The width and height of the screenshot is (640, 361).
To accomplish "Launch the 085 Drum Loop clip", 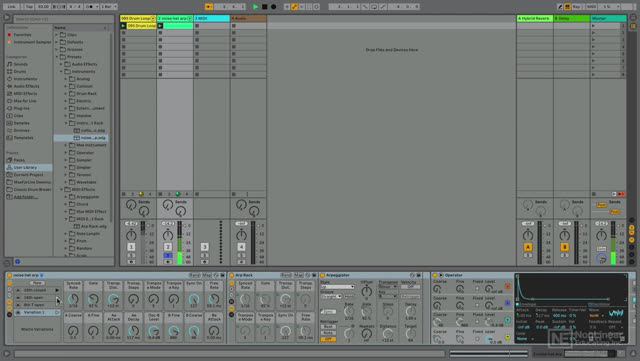I will 123,26.
